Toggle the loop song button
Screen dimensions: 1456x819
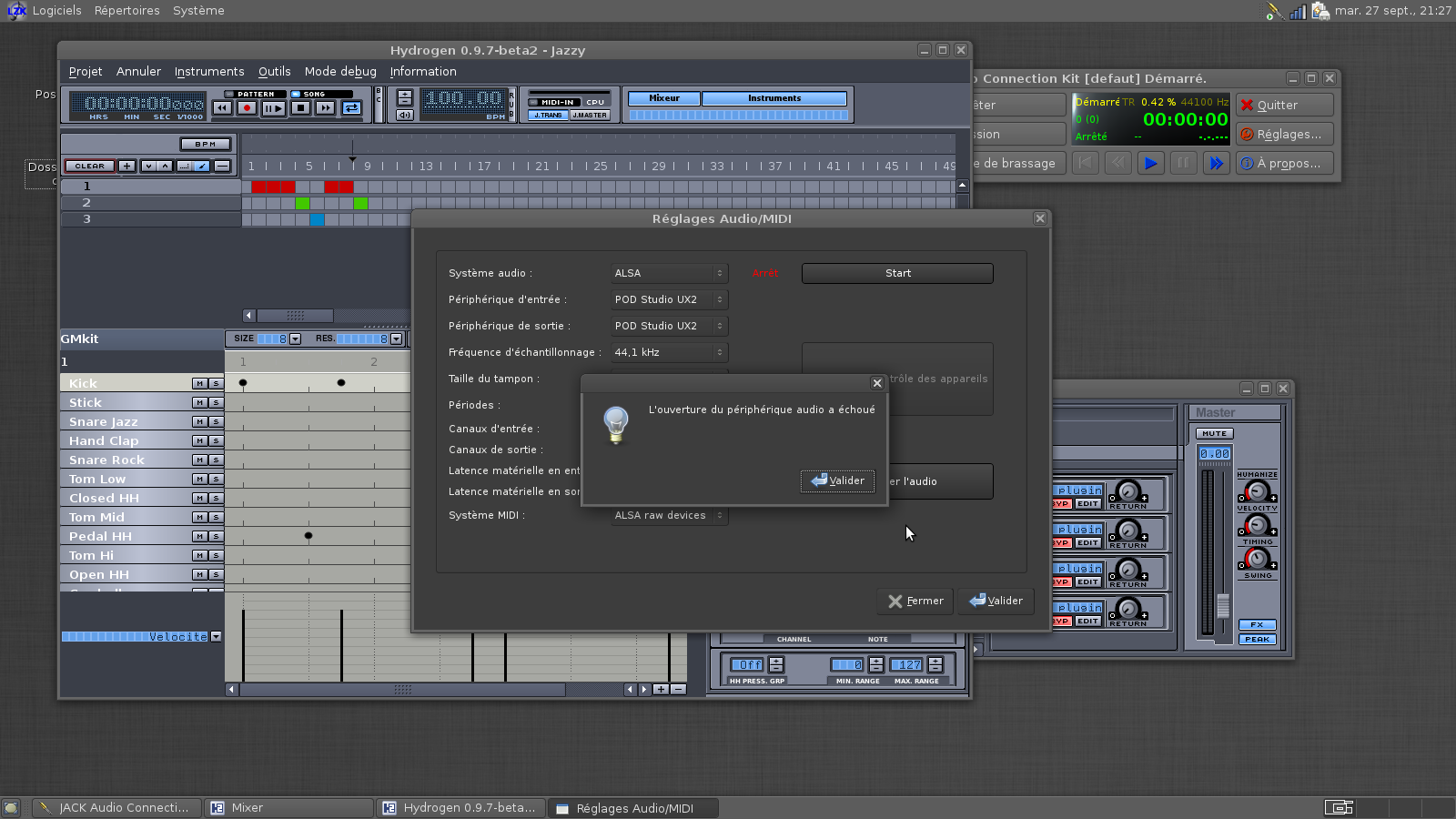click(x=352, y=108)
